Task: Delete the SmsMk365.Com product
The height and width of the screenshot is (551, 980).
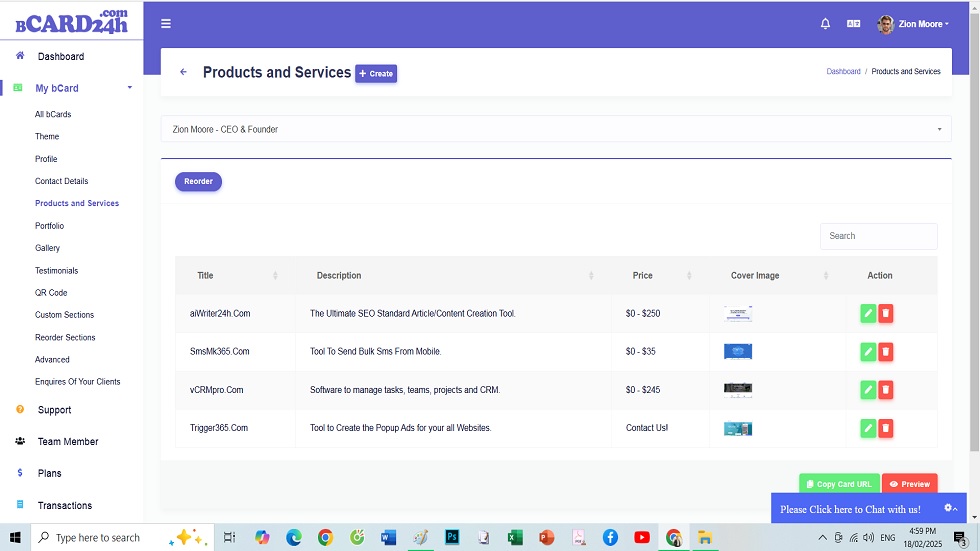Action: click(x=885, y=352)
